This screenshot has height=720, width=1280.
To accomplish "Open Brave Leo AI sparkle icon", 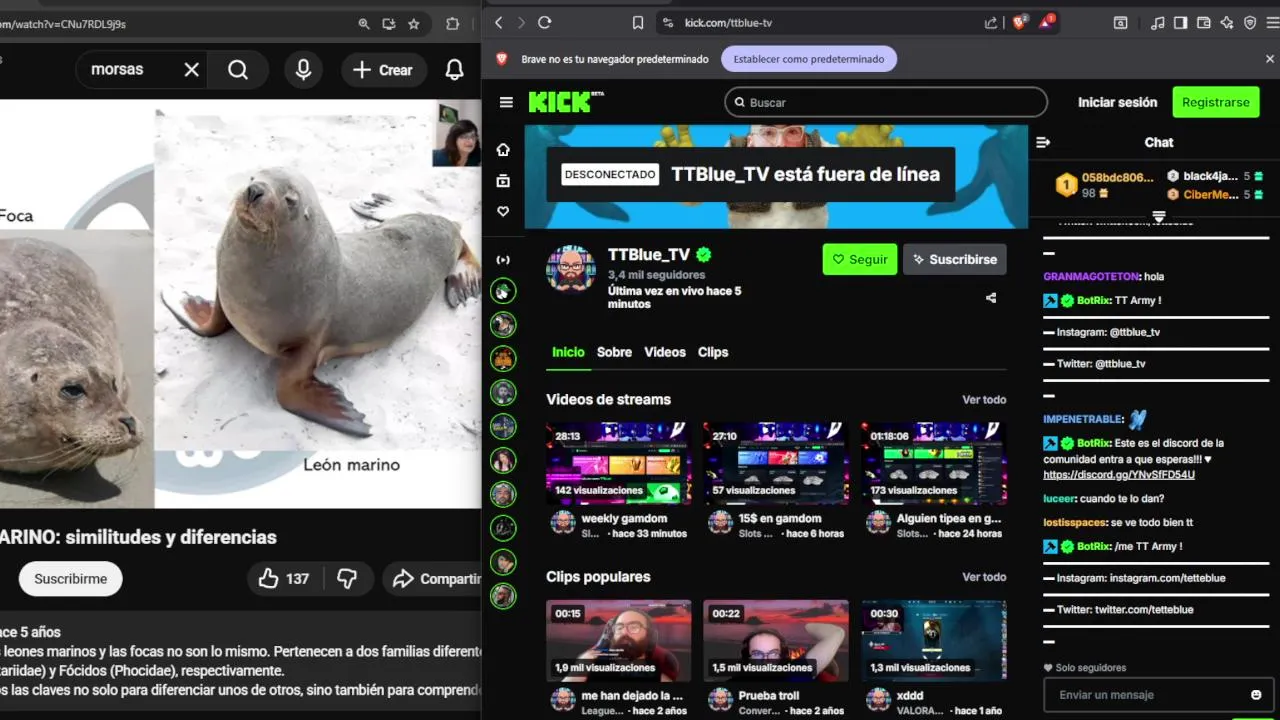I will 1227,23.
